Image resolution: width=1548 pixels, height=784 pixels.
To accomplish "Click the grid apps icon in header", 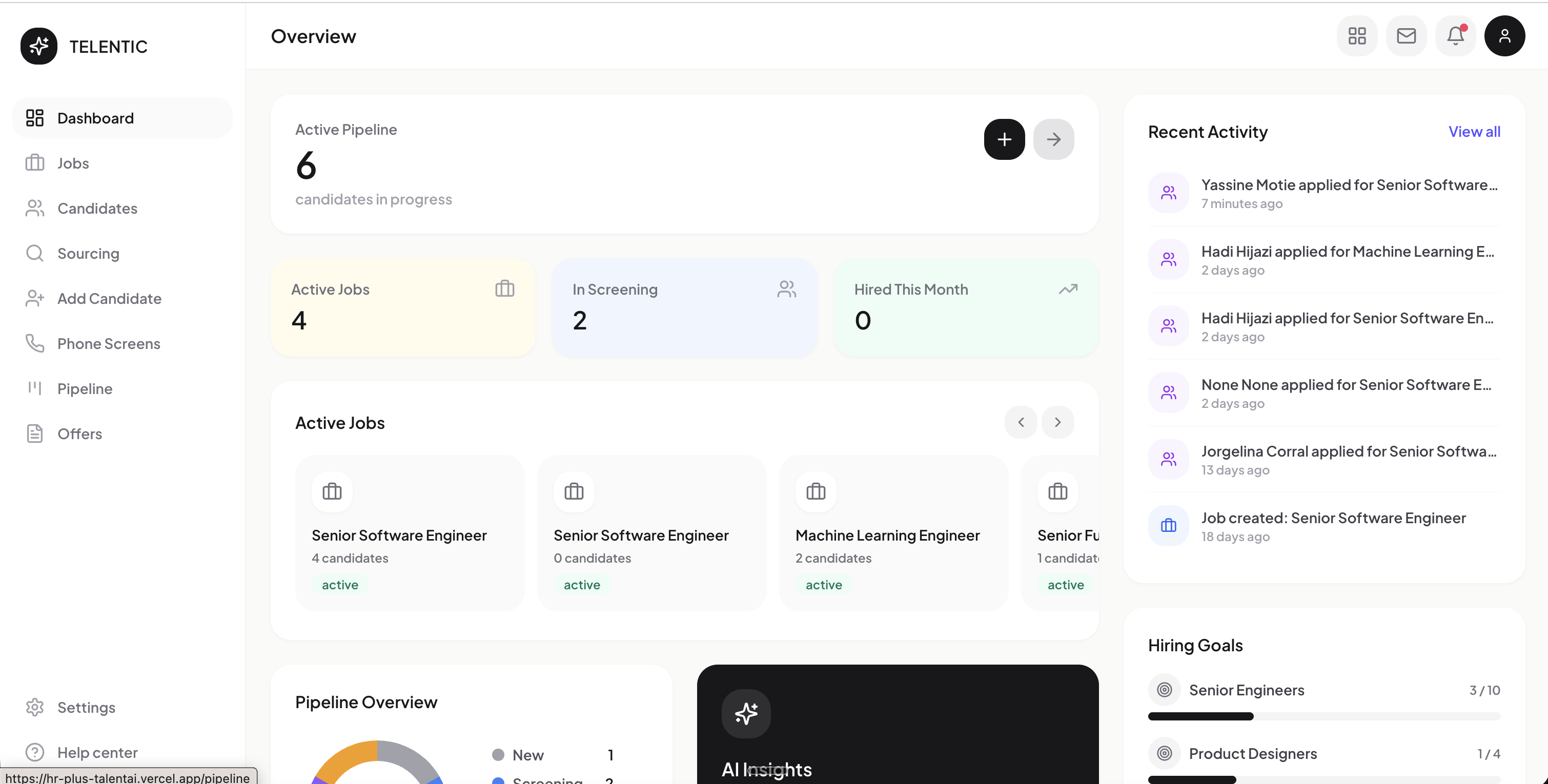I will pos(1357,36).
